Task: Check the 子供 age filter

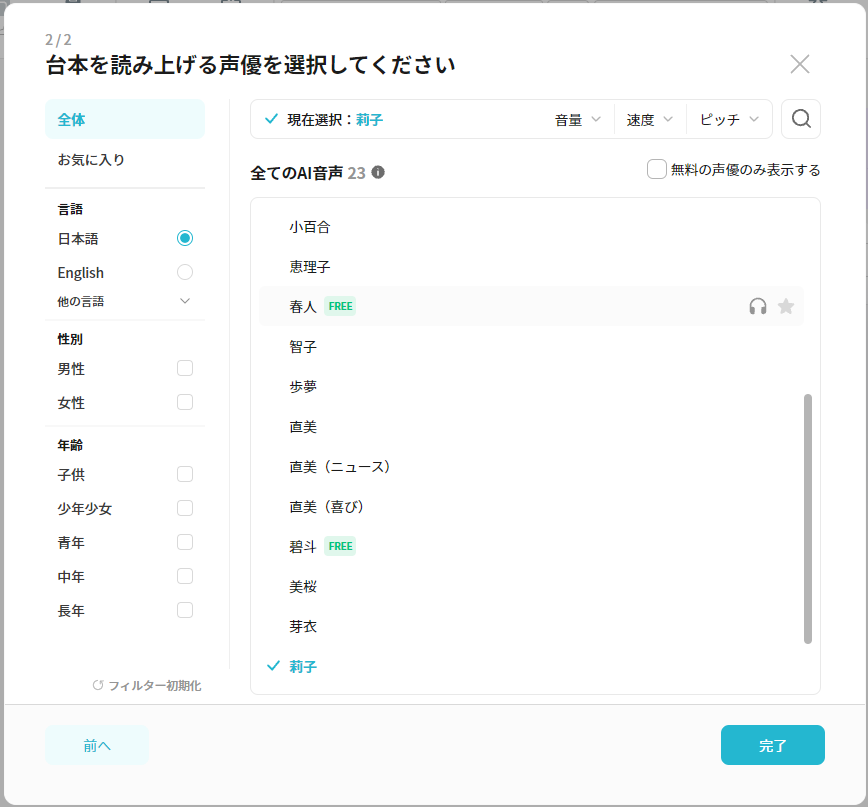Action: (185, 474)
